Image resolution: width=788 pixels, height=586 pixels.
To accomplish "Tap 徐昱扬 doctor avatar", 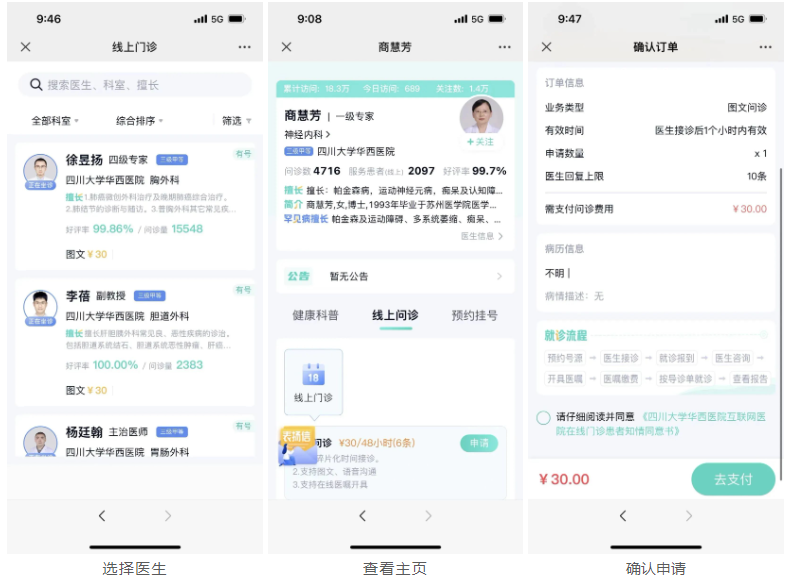I will [x=40, y=171].
